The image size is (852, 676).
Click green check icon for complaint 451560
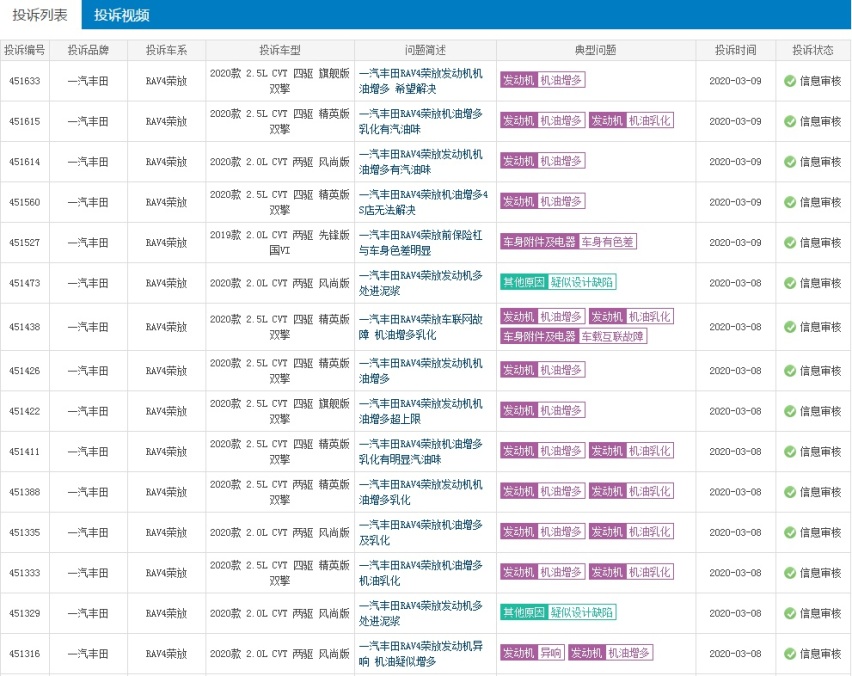pos(790,202)
